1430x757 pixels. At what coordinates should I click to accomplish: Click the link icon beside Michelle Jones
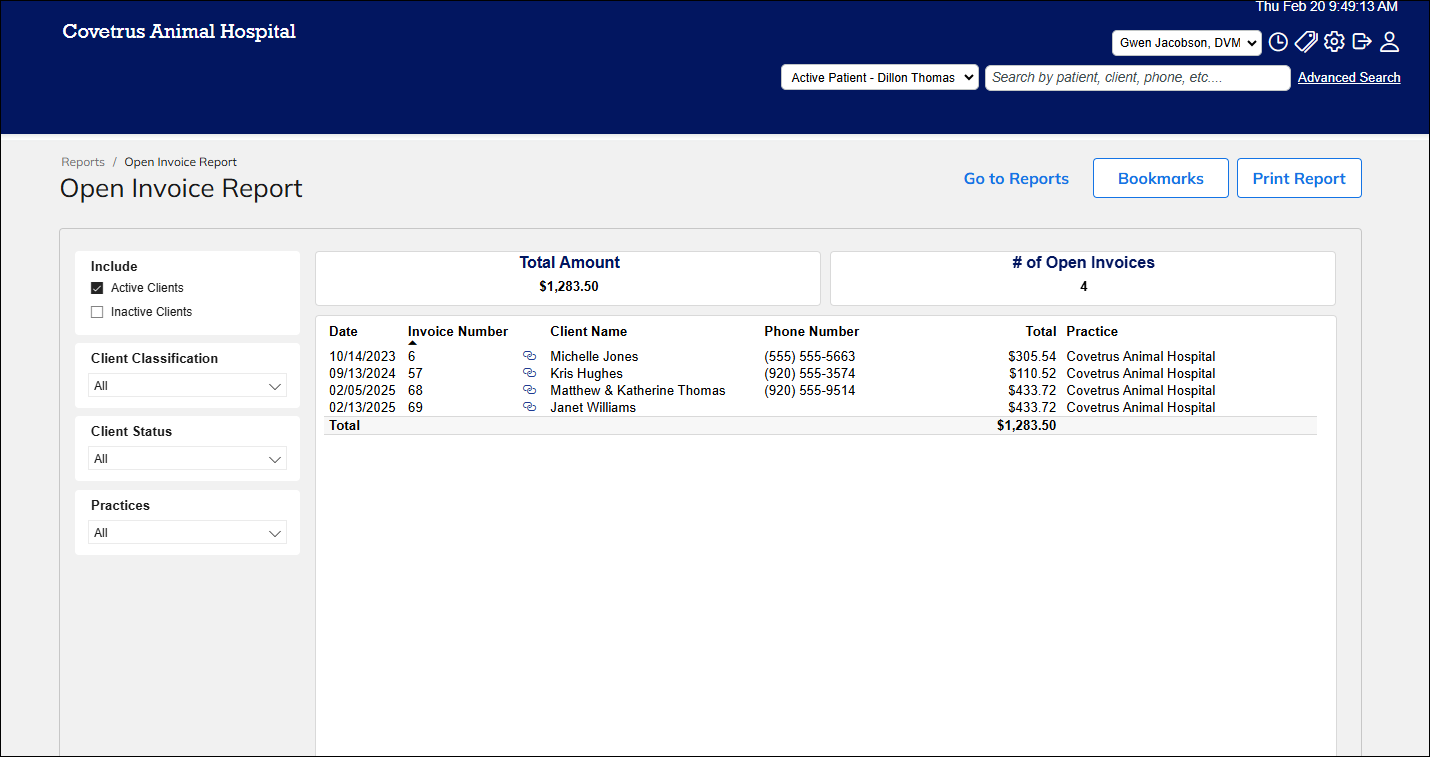(x=530, y=356)
